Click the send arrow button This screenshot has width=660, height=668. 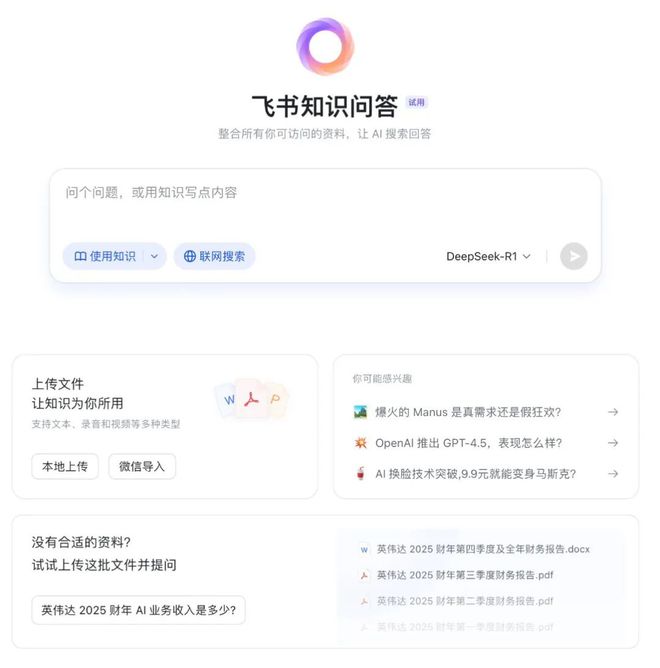pos(574,256)
